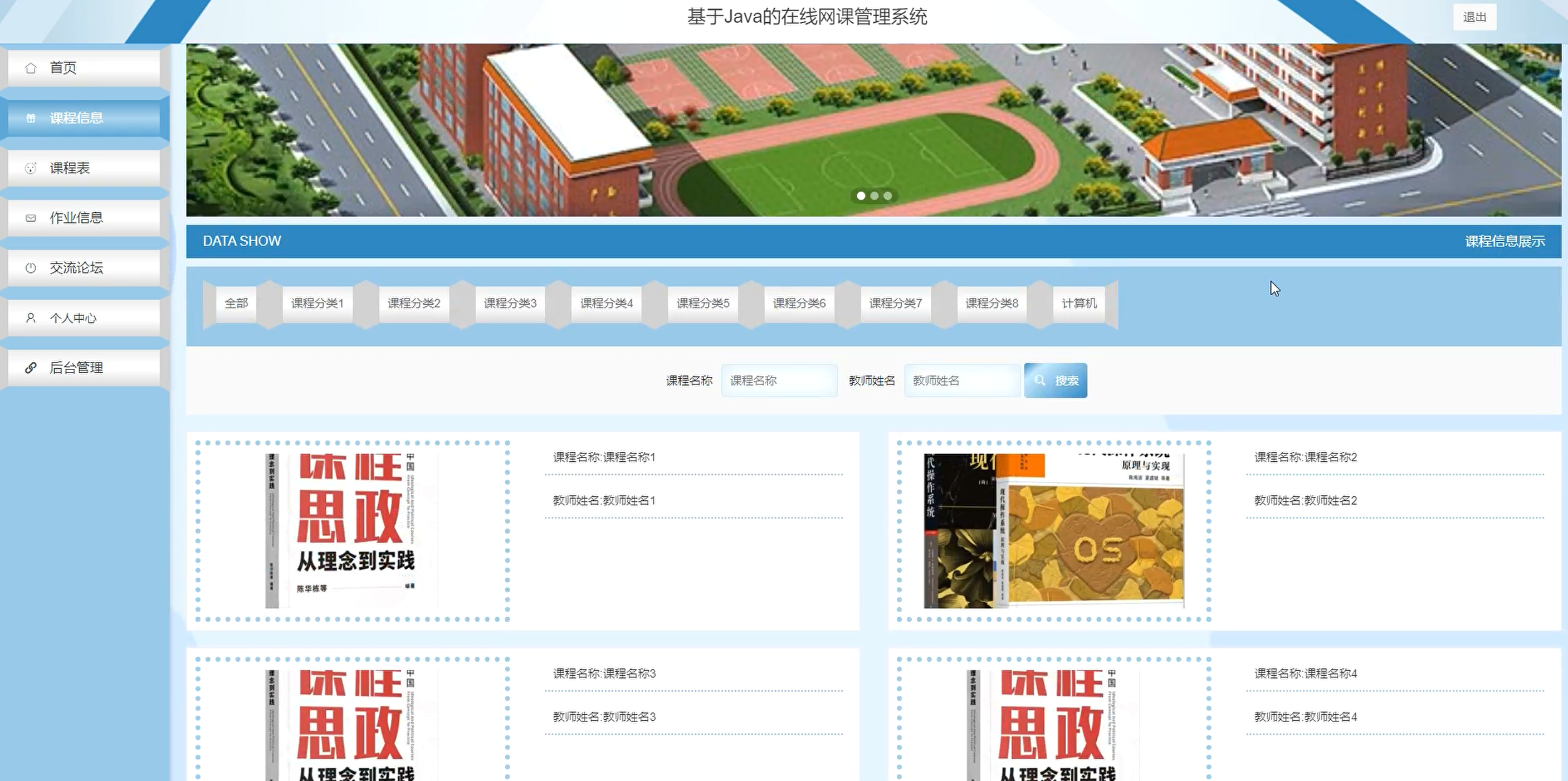Open the 课程名称2 OS book cover thumbnail
Image resolution: width=1568 pixels, height=781 pixels.
[x=1054, y=531]
